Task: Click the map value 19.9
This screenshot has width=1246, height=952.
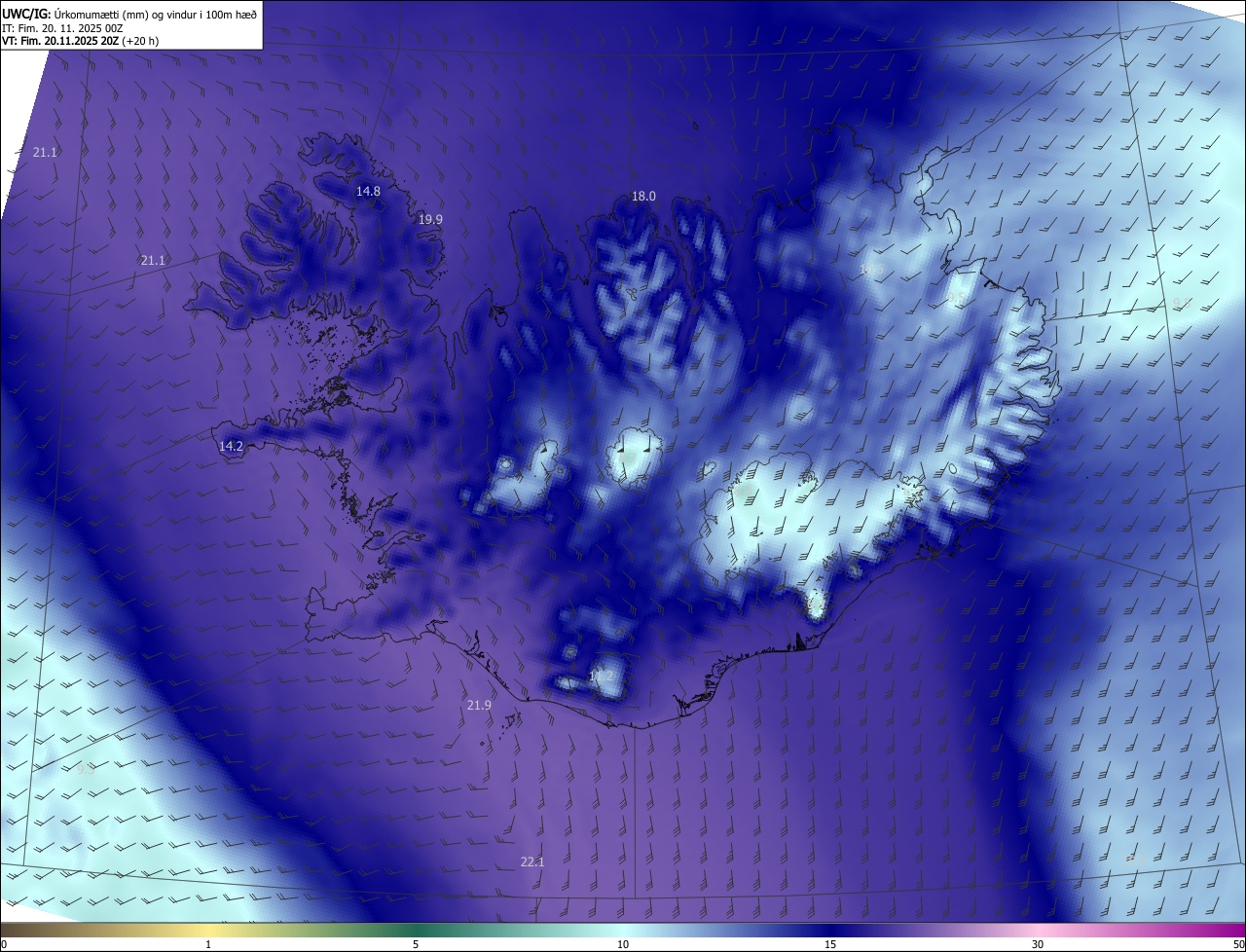Action: point(430,220)
